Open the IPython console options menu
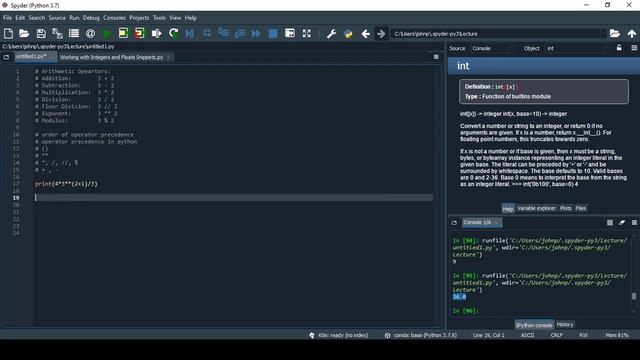The width and height of the screenshot is (640, 360). [x=634, y=222]
